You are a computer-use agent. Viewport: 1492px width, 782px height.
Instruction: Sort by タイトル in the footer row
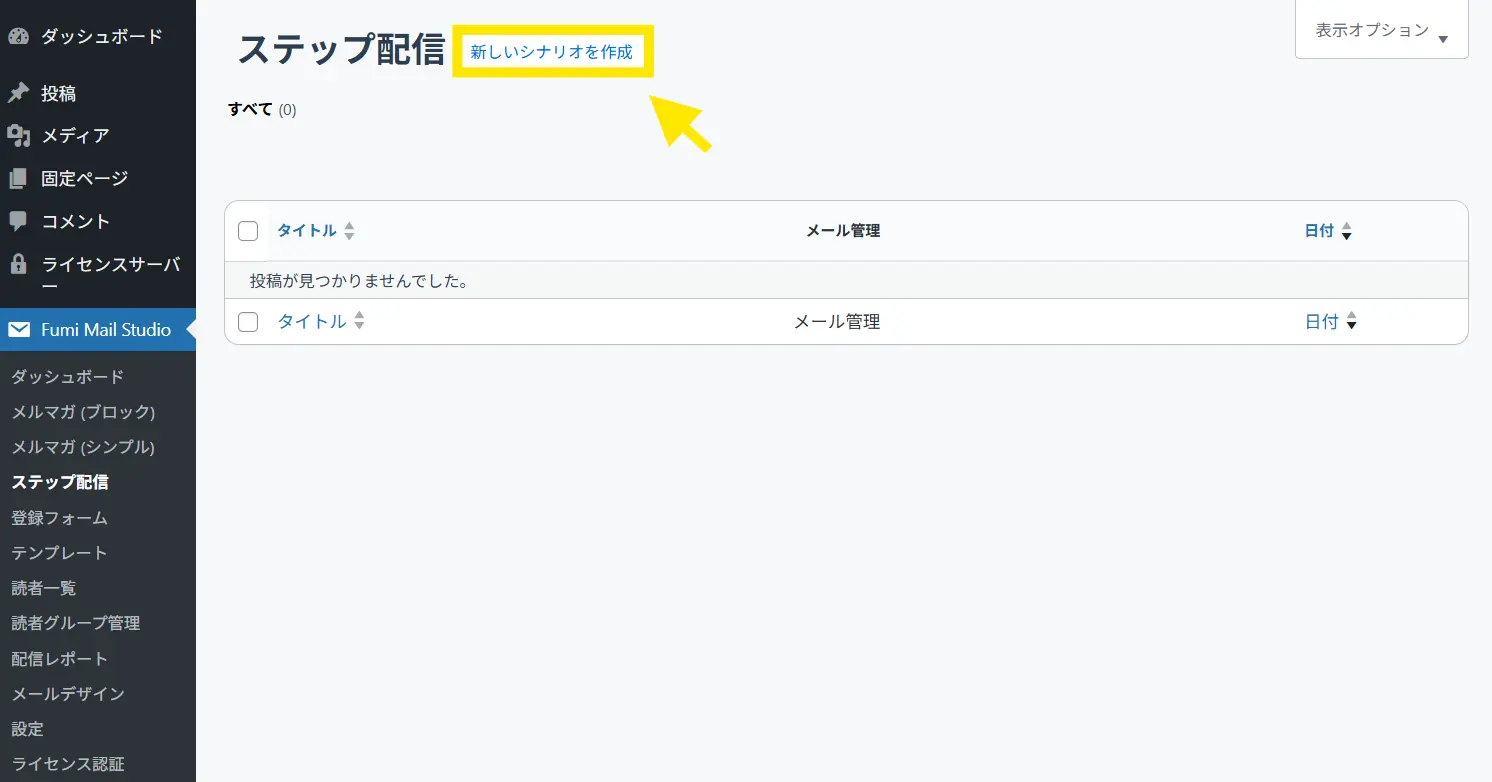tap(311, 322)
